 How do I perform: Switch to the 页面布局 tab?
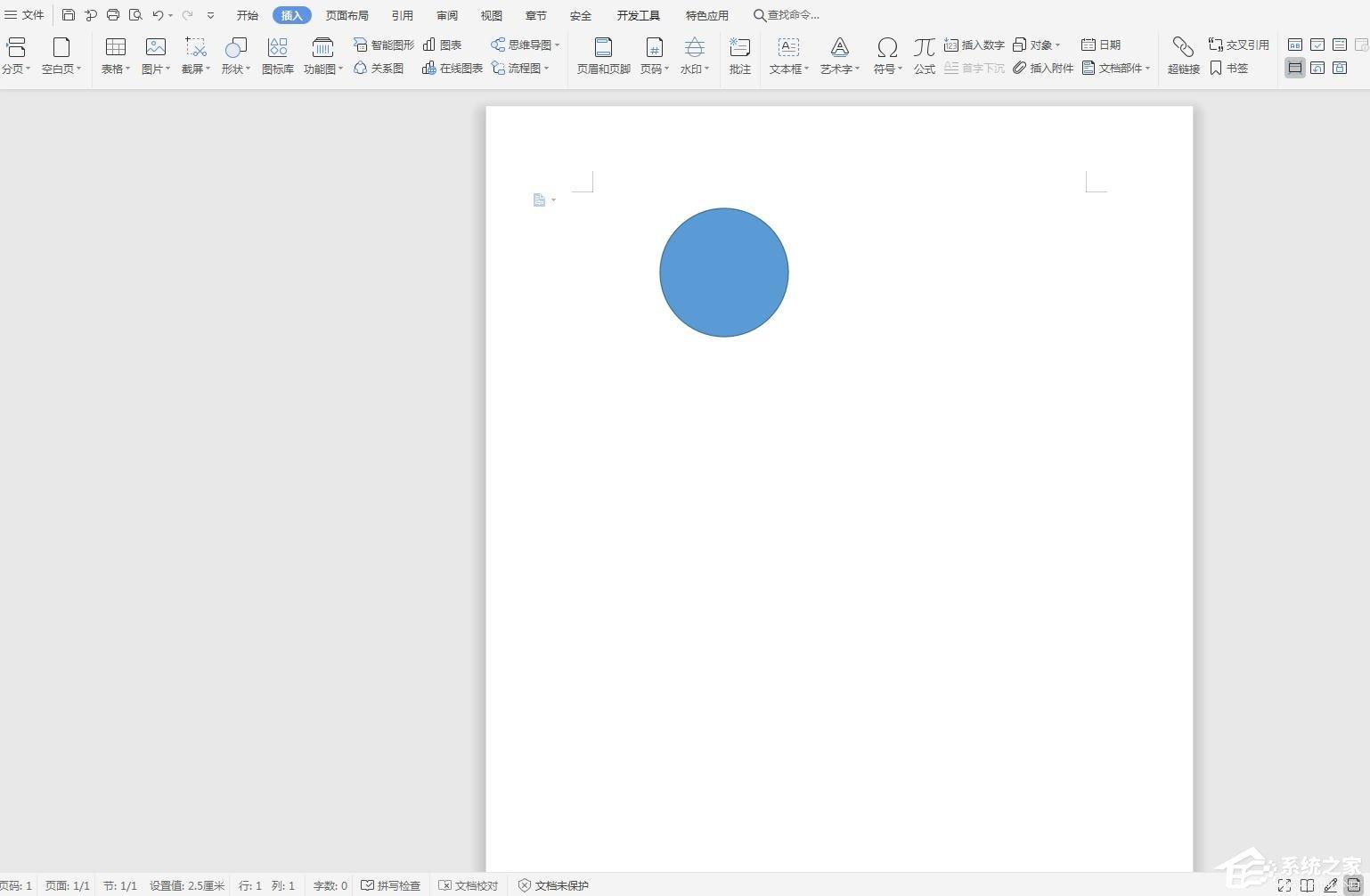click(347, 15)
